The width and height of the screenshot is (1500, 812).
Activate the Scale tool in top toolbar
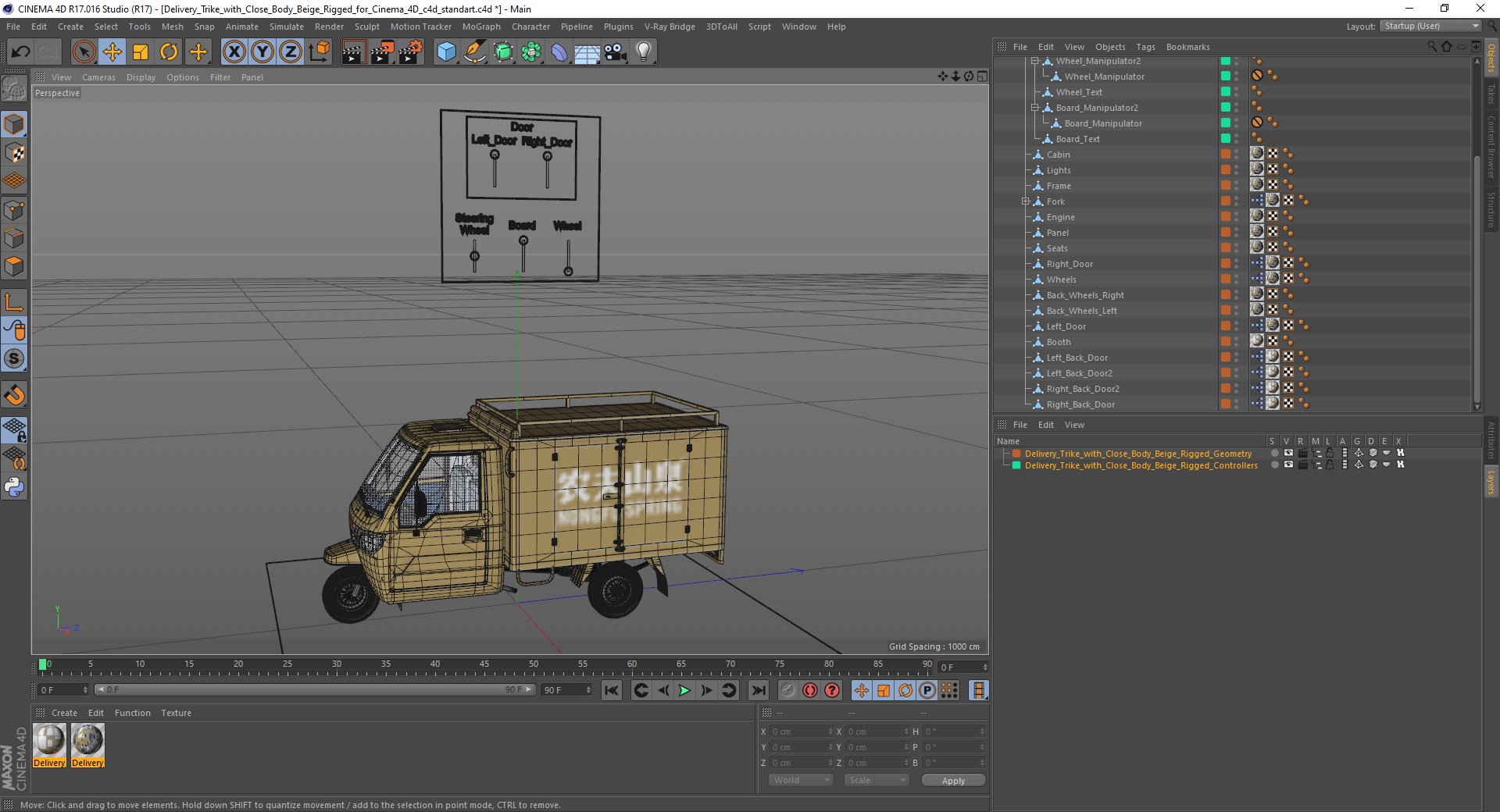pos(141,52)
